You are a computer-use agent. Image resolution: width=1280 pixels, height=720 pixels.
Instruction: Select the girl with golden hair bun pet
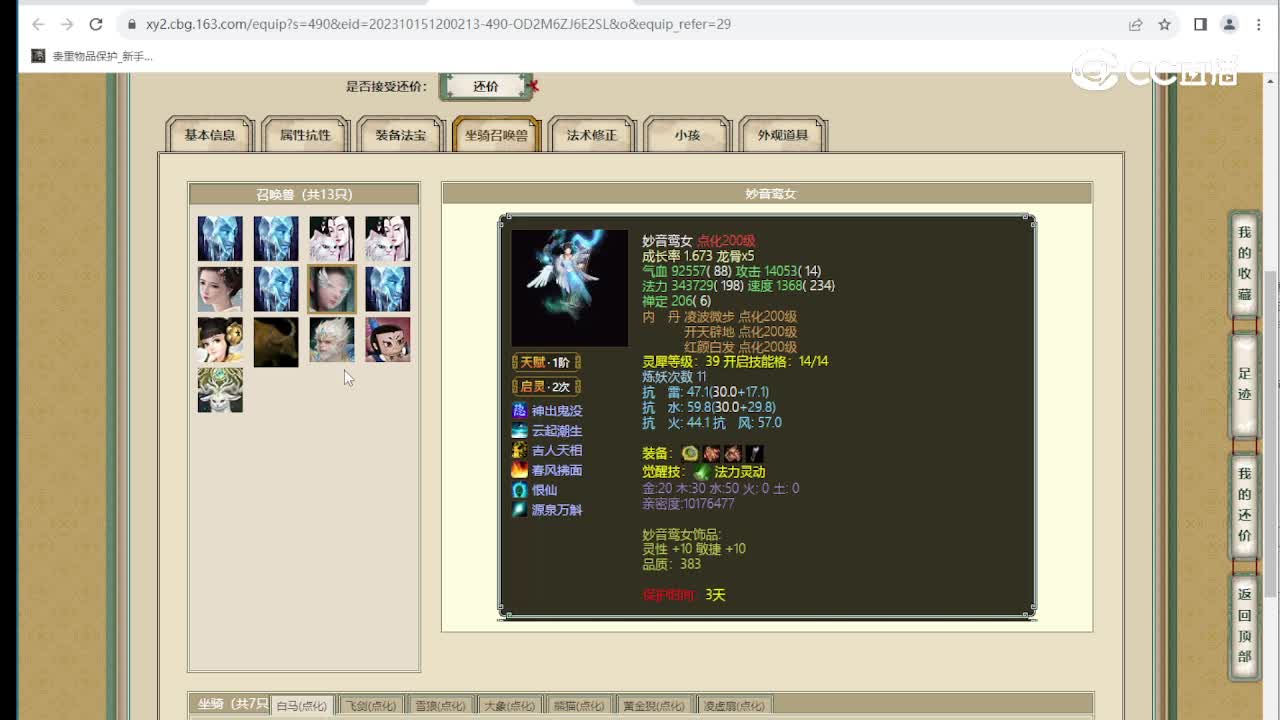[220, 340]
